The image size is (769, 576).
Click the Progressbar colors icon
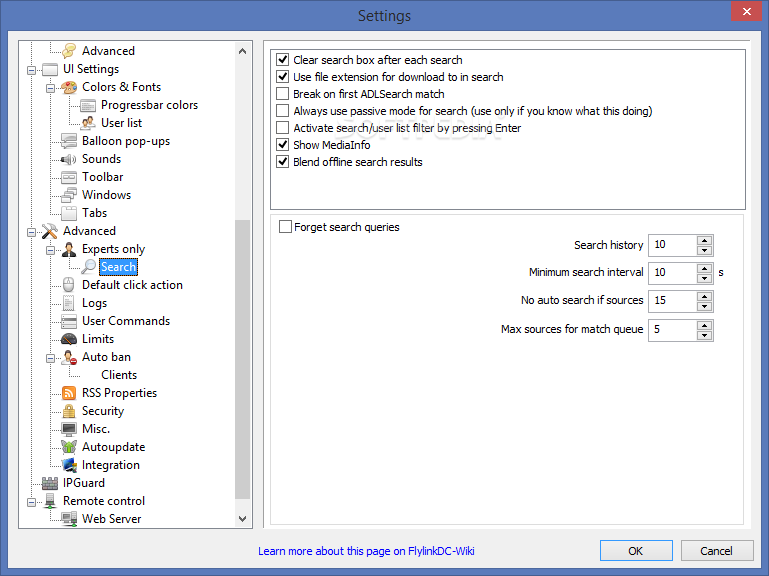[88, 105]
